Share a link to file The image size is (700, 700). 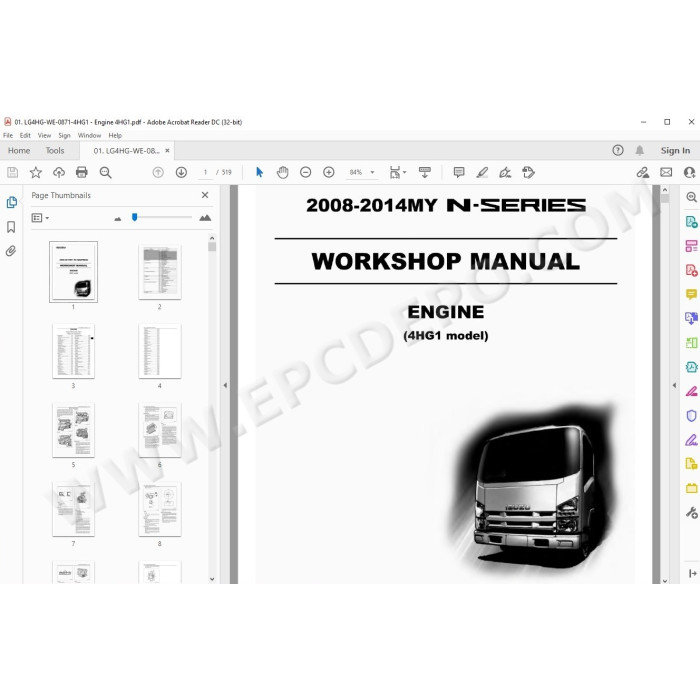643,172
